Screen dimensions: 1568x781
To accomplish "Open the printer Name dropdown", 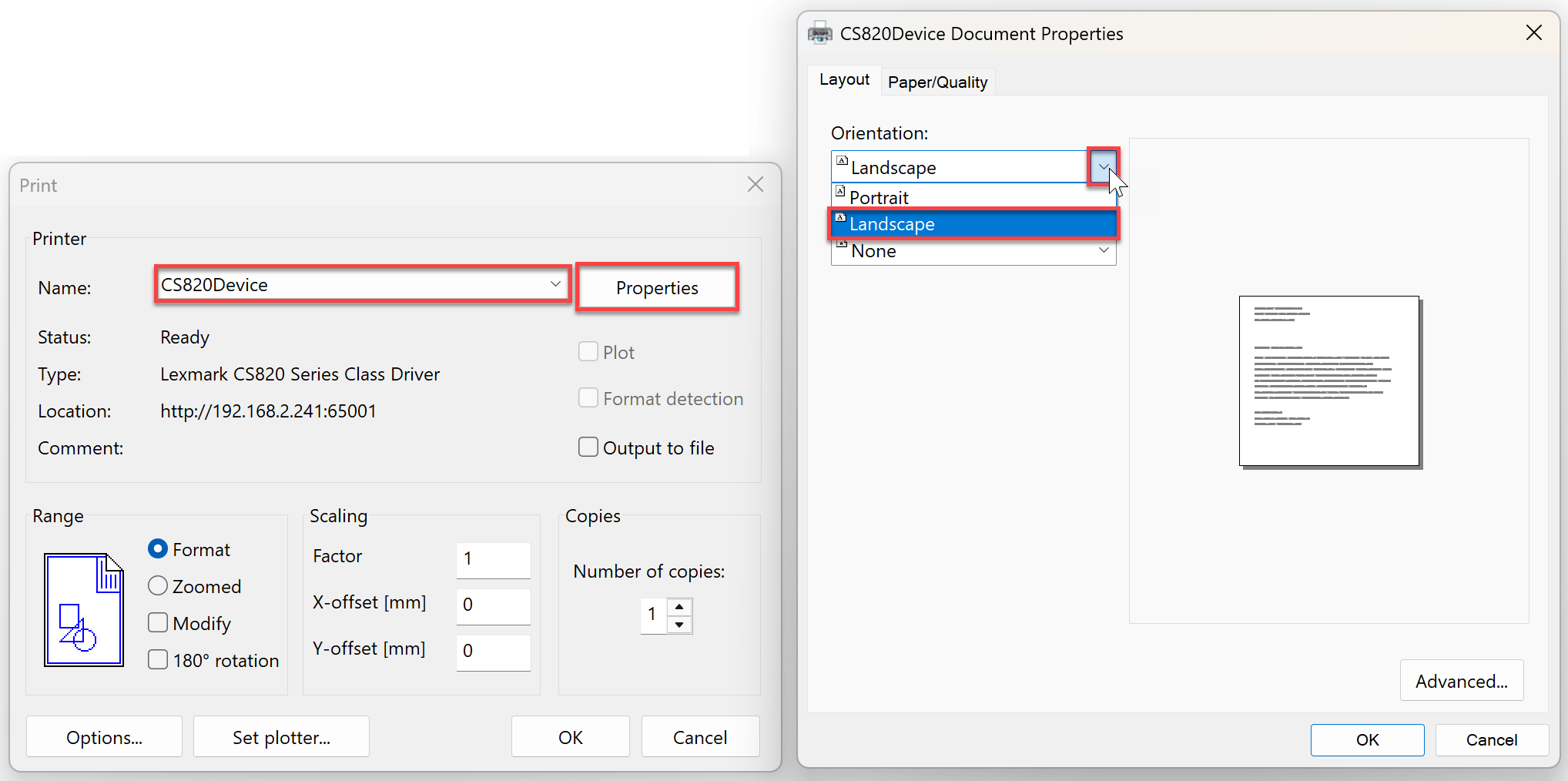I will (x=554, y=284).
